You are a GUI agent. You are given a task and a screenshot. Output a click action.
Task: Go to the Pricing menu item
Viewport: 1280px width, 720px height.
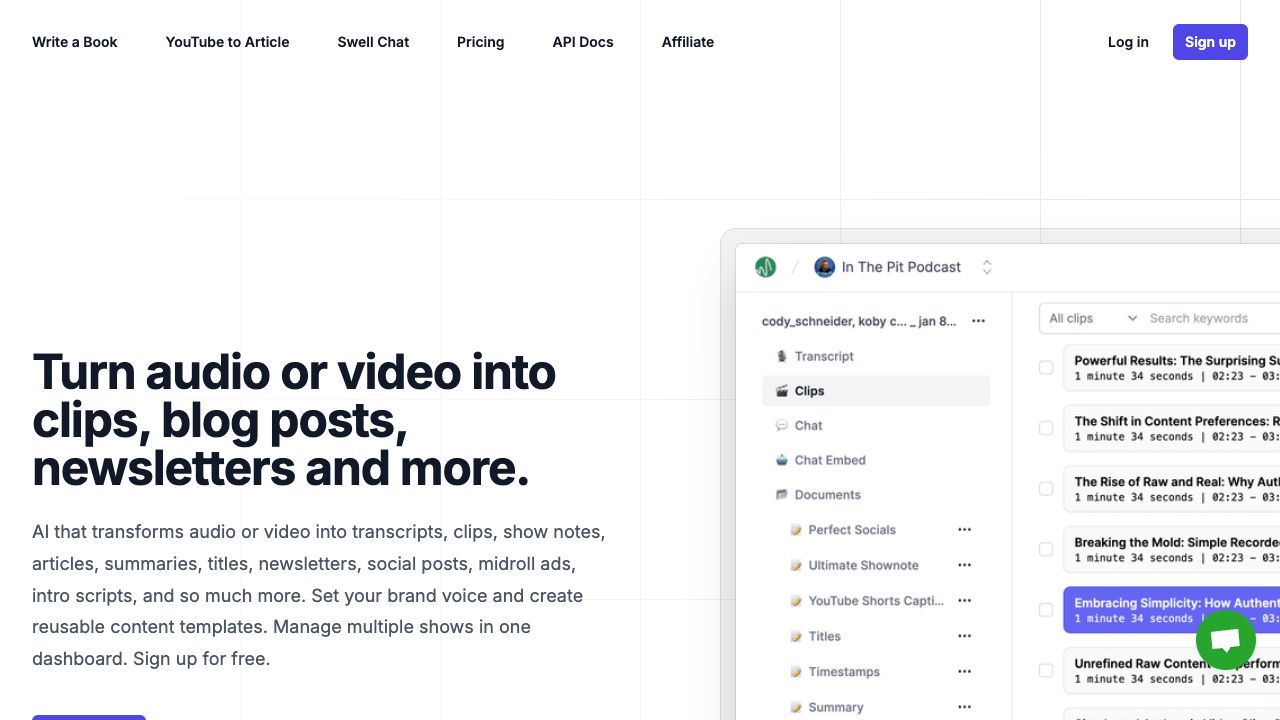click(x=480, y=42)
